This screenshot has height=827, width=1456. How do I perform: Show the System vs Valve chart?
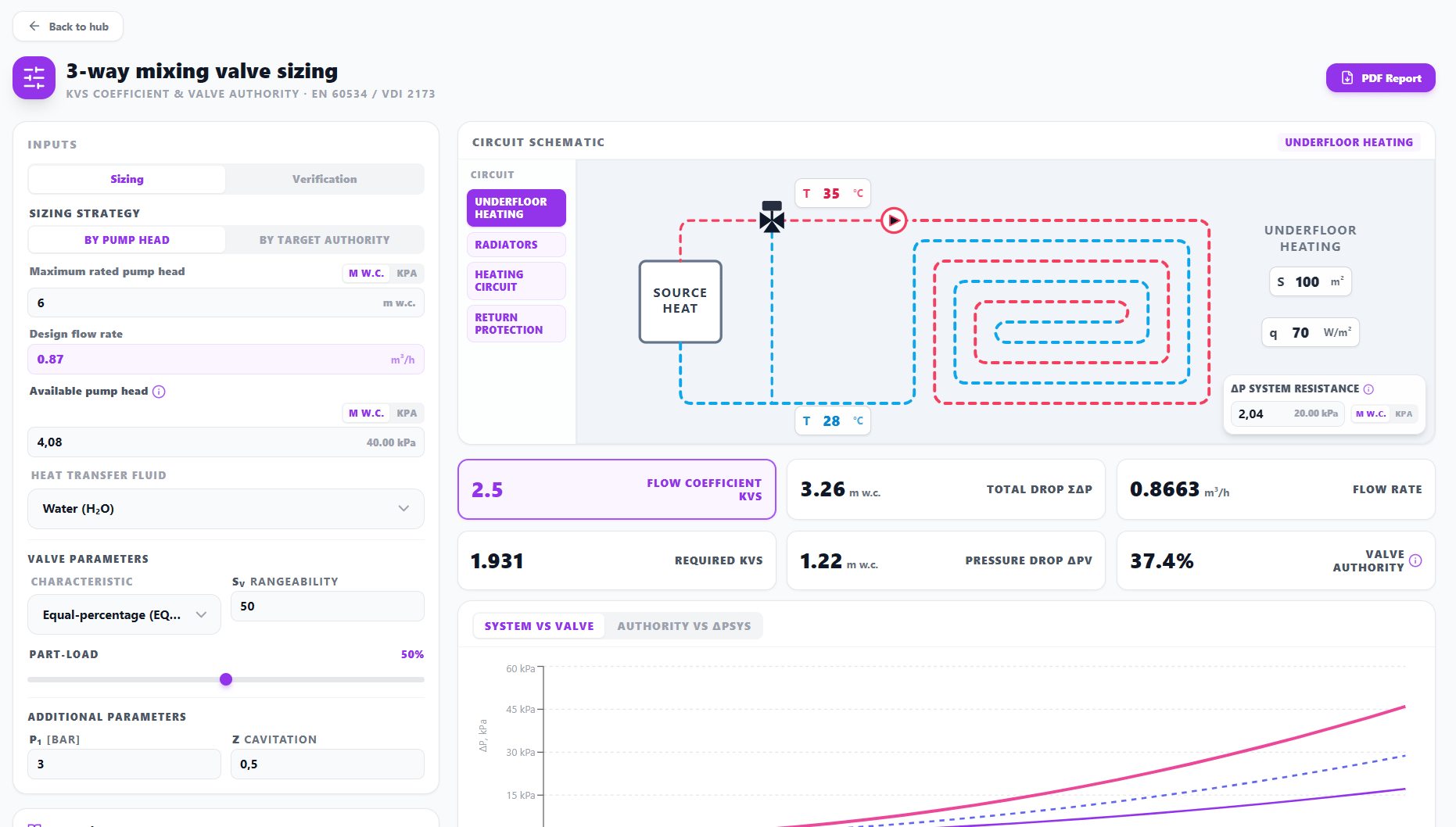[539, 626]
